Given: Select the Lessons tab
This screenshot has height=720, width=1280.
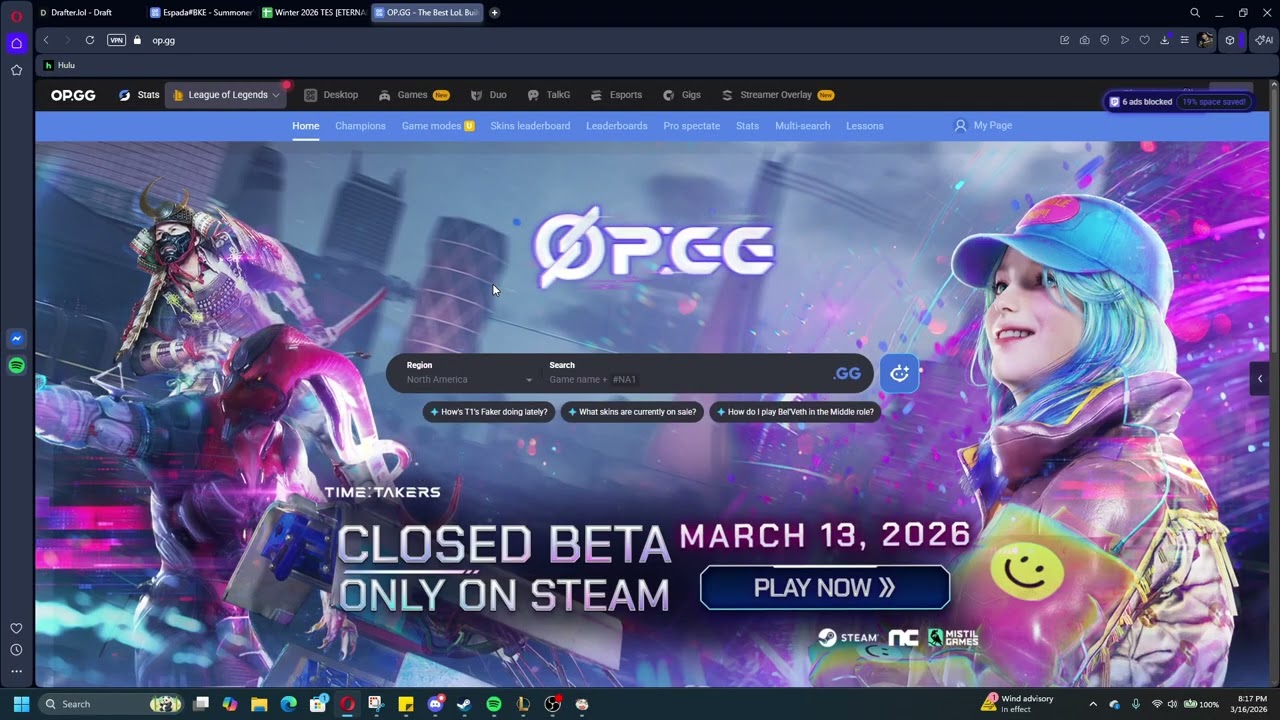Looking at the screenshot, I should [865, 126].
